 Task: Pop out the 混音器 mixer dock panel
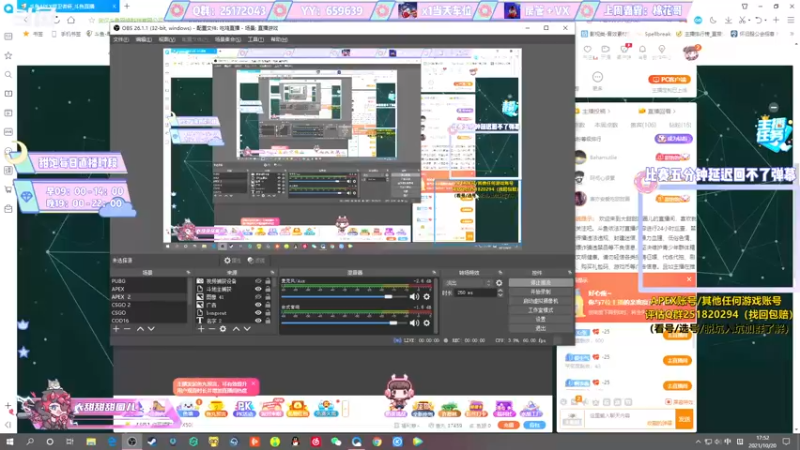pyautogui.click(x=434, y=273)
